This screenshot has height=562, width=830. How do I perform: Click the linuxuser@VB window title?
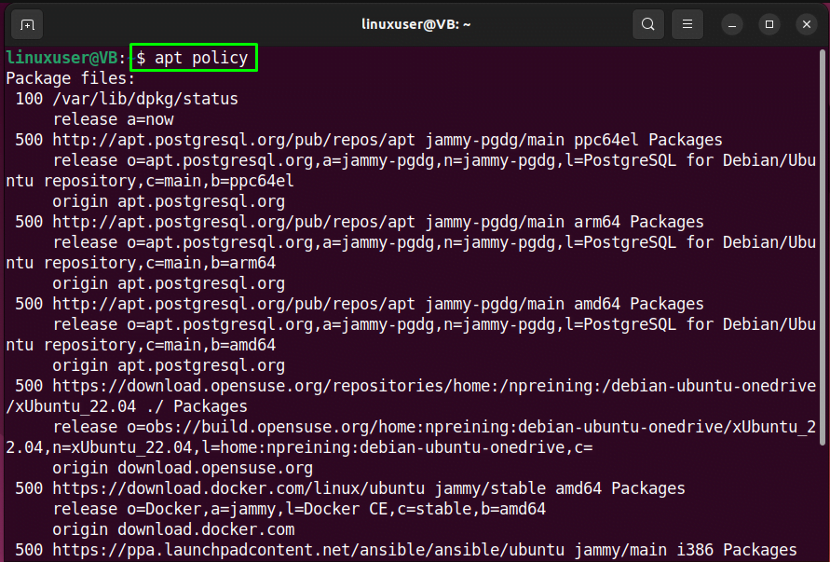[x=416, y=24]
